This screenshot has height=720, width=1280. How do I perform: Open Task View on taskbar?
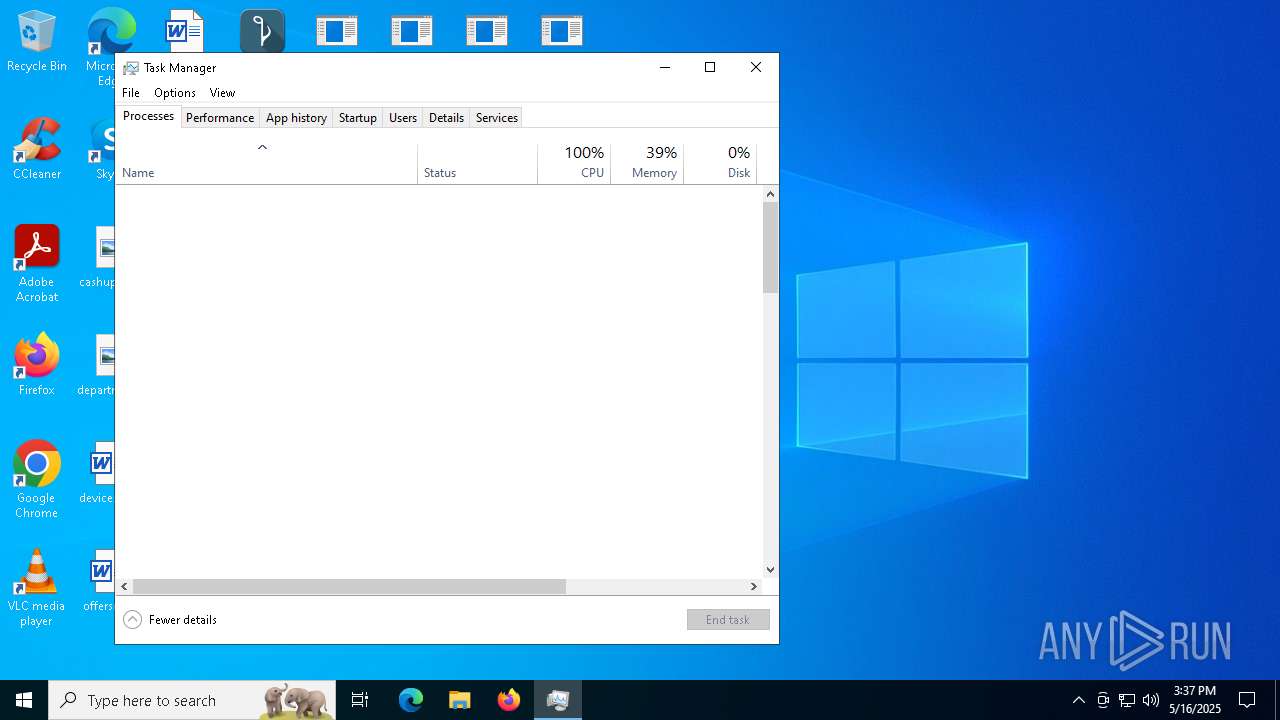point(360,700)
